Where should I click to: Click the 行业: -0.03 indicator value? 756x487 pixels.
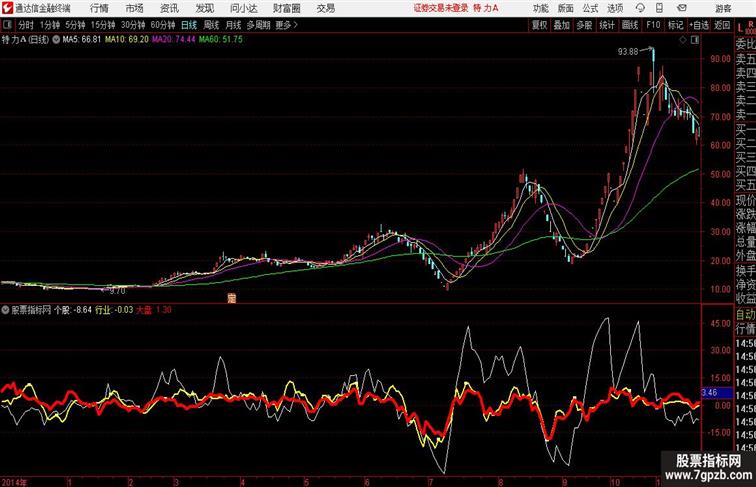tap(114, 310)
